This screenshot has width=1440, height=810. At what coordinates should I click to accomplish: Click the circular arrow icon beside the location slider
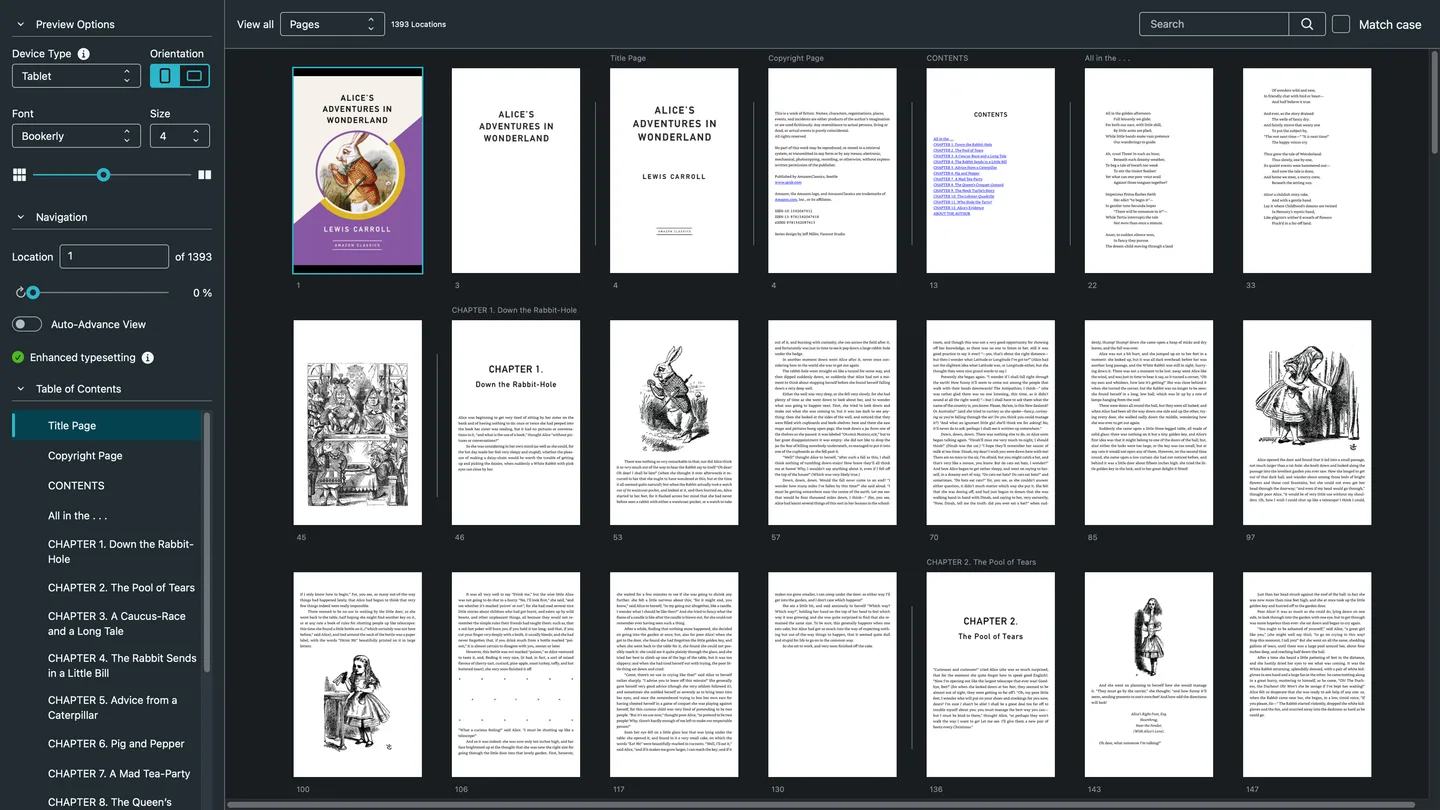[x=20, y=293]
